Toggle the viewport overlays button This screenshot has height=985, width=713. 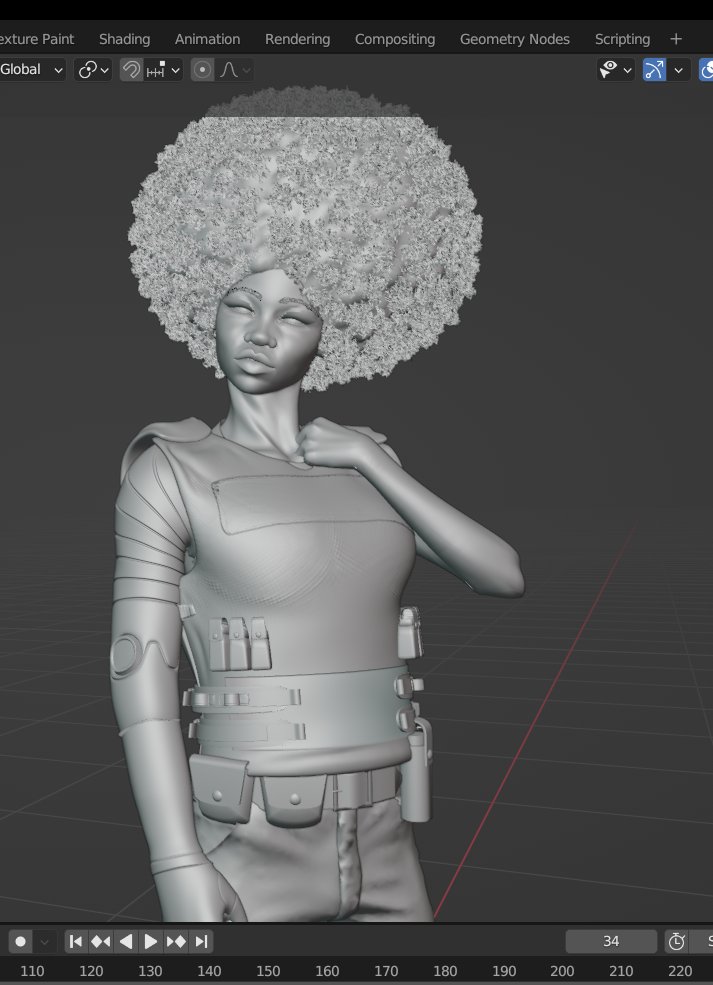click(x=706, y=70)
